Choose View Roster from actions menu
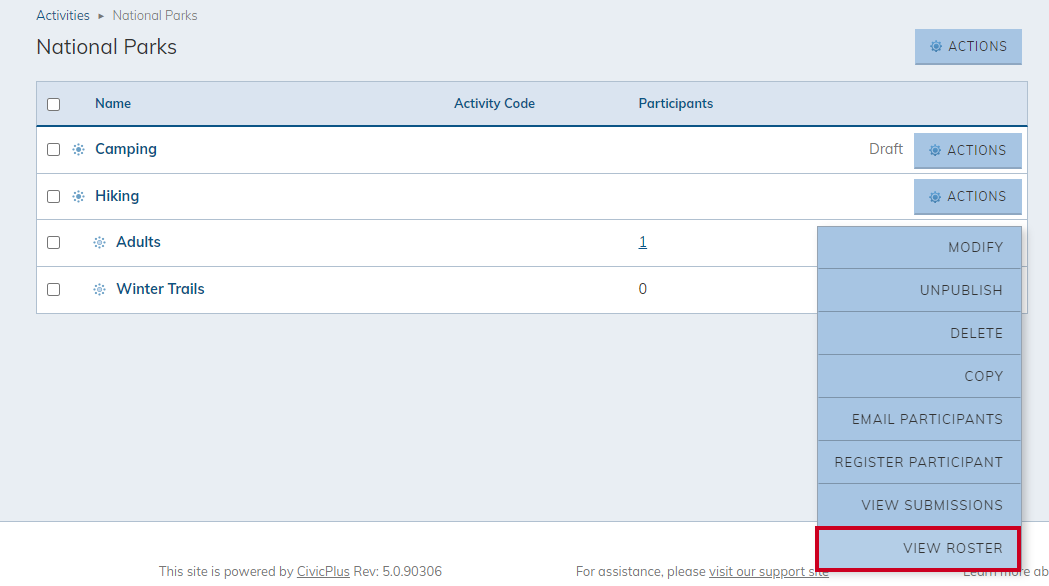This screenshot has height=586, width=1049. tap(918, 548)
